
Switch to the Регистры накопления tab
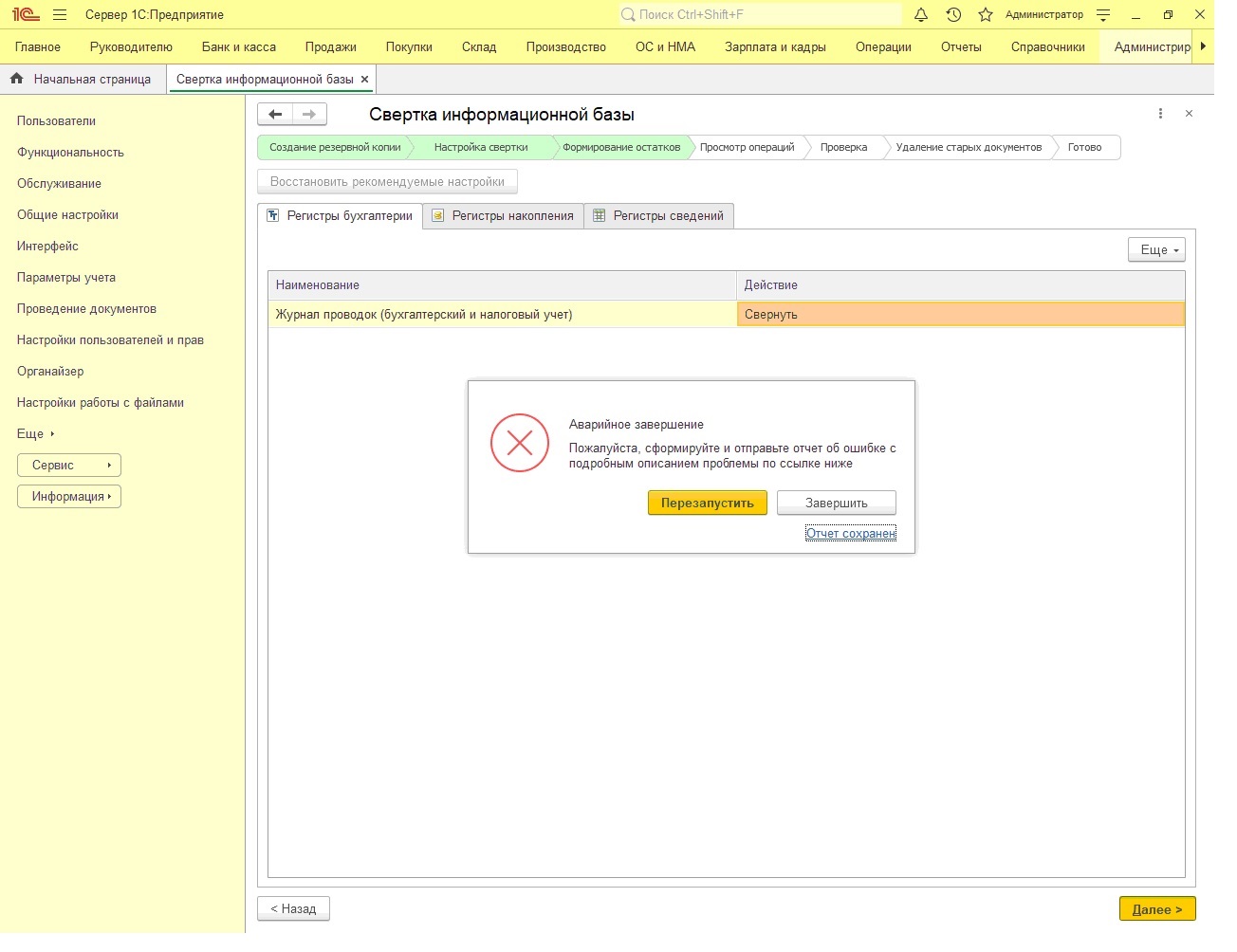pos(503,216)
